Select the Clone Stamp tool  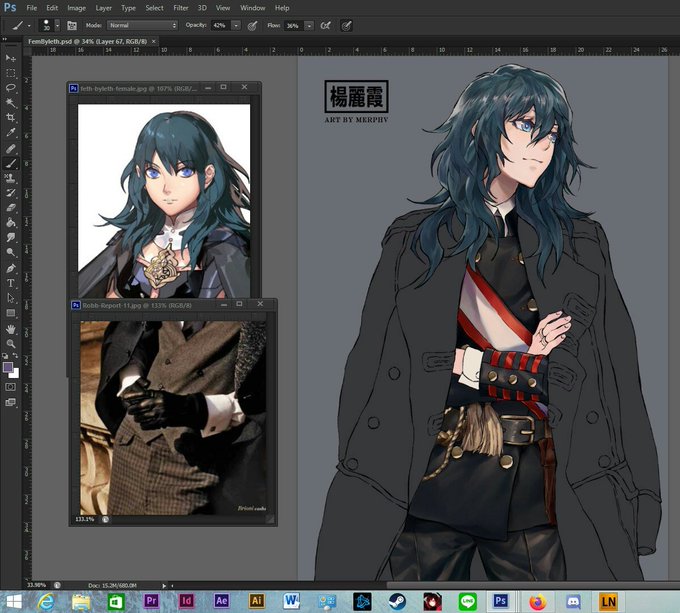(11, 178)
